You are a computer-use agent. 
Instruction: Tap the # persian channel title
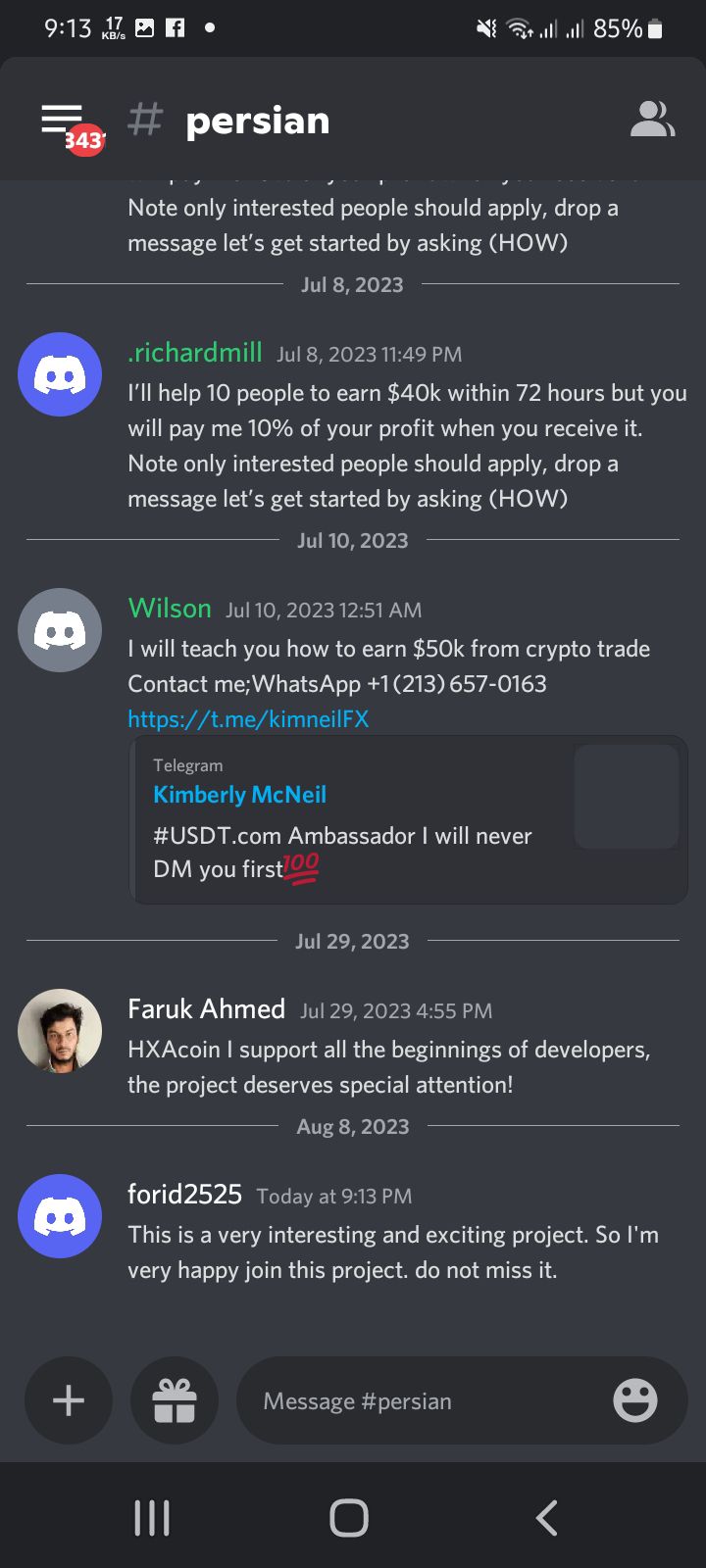pos(228,120)
